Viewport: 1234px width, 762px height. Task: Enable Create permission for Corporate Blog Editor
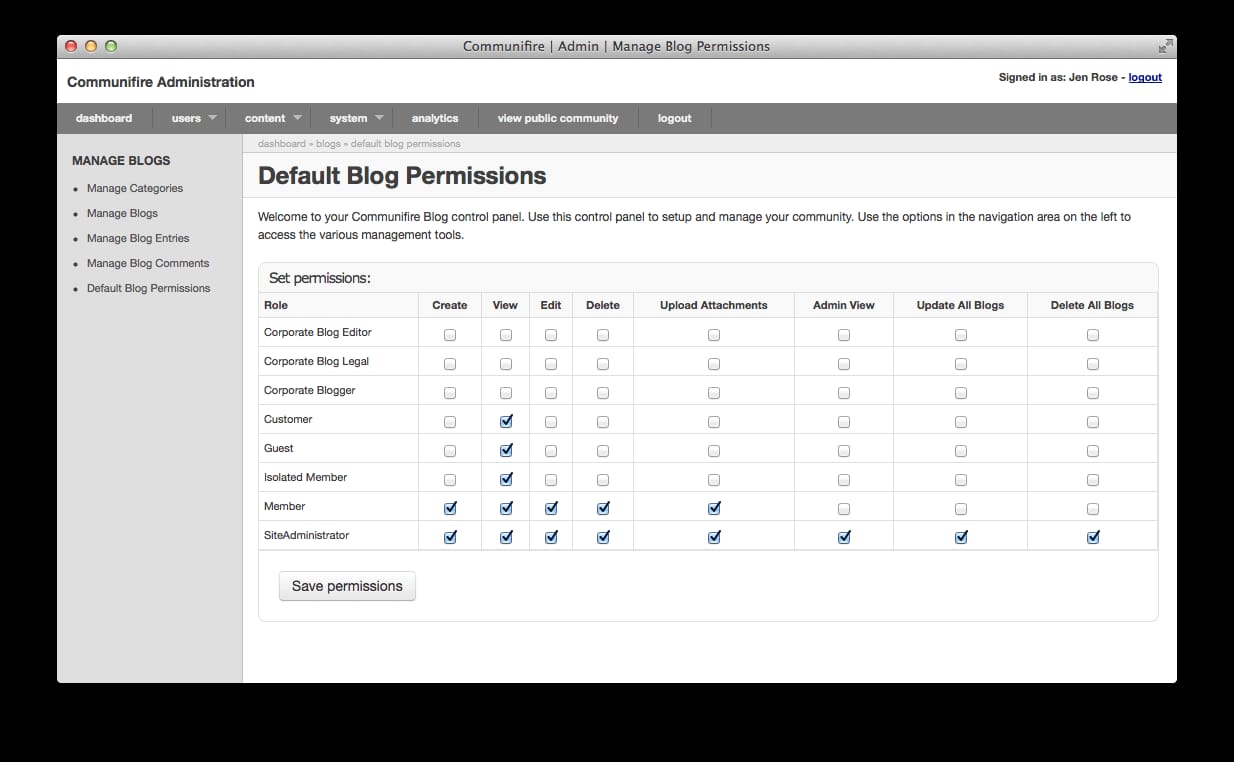coord(449,334)
